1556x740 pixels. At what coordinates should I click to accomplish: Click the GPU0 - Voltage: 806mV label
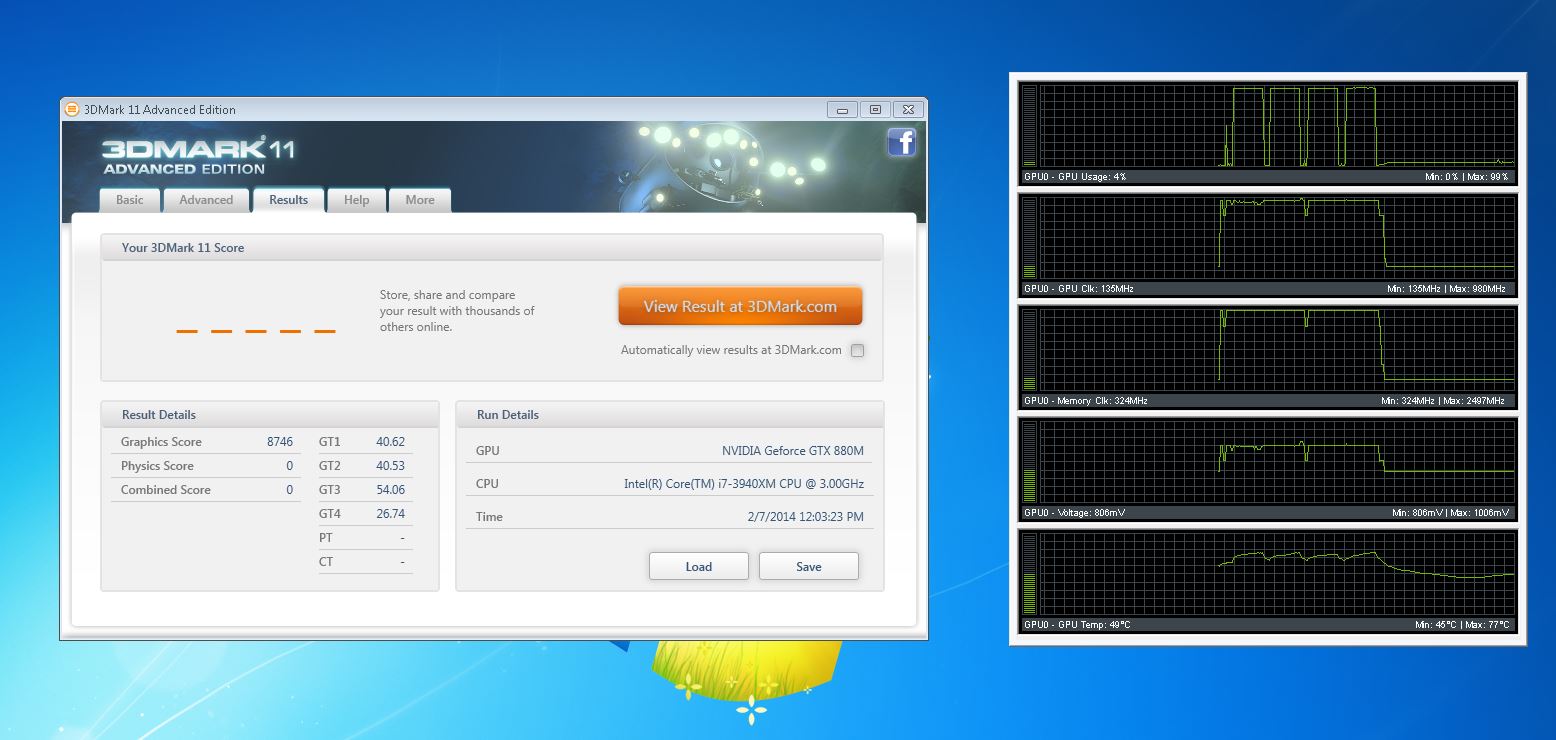1074,513
